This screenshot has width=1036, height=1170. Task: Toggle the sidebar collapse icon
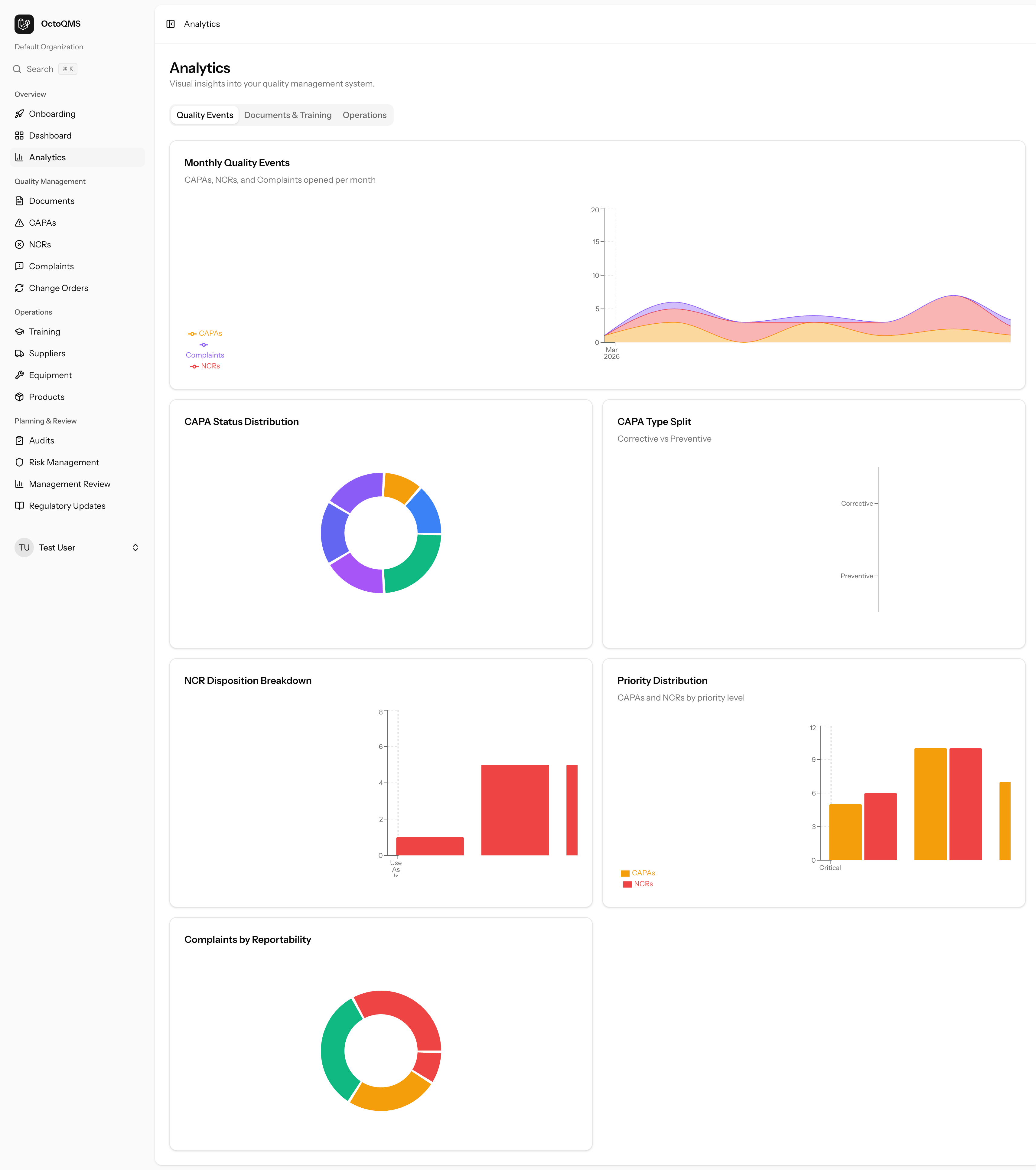click(171, 24)
